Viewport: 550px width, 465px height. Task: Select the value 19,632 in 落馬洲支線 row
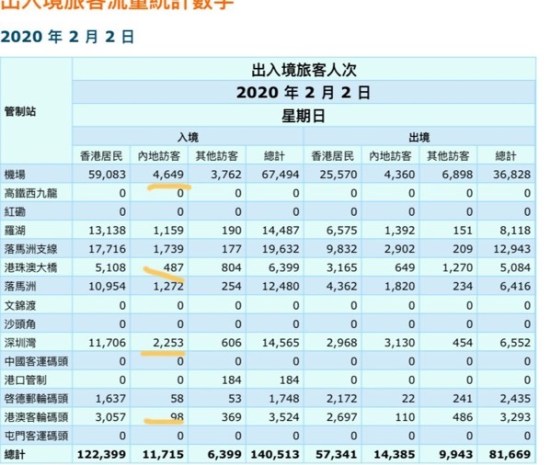tap(281, 249)
